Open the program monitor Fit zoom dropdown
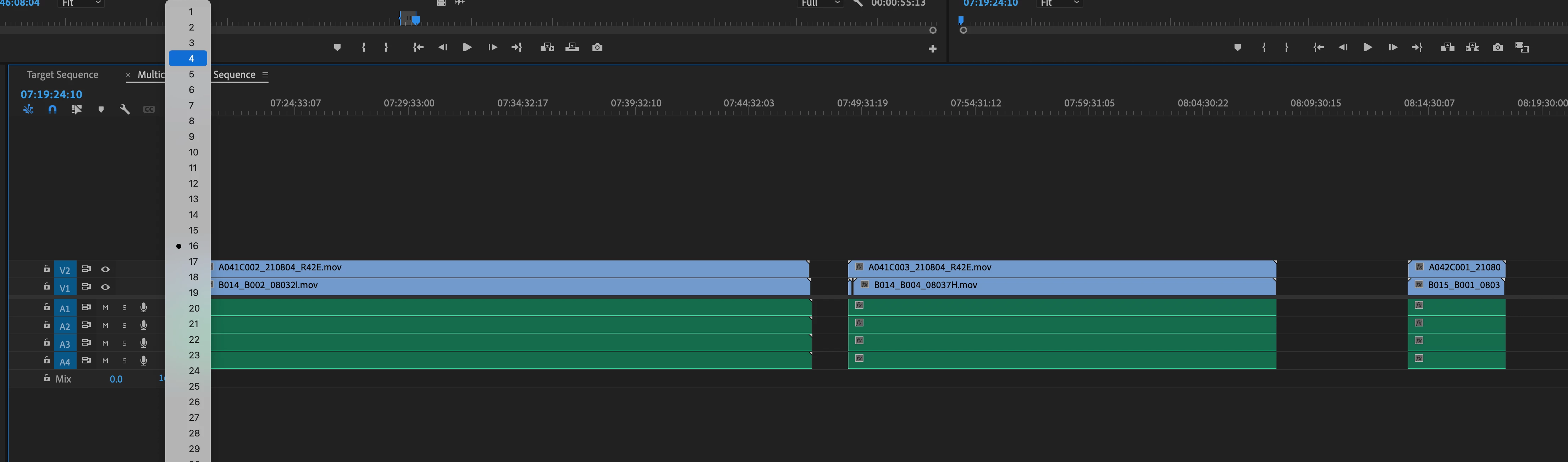 point(1060,4)
